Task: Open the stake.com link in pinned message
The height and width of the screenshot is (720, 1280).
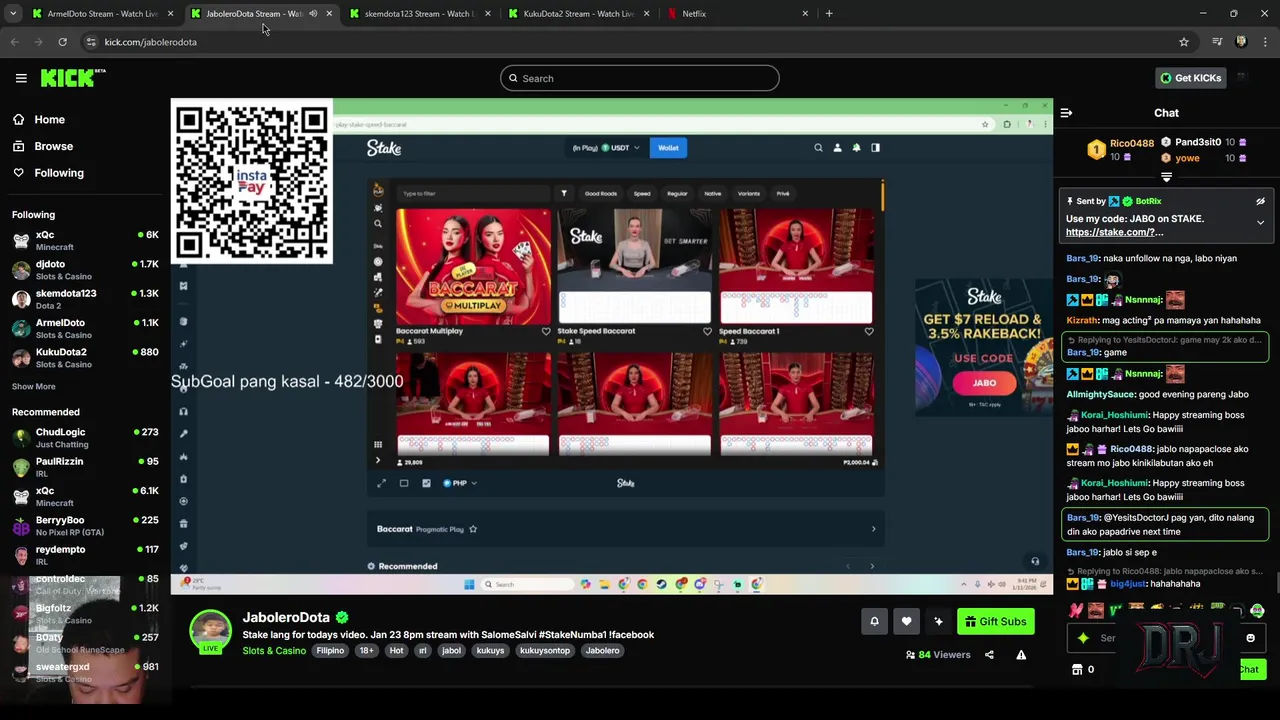Action: (1114, 232)
